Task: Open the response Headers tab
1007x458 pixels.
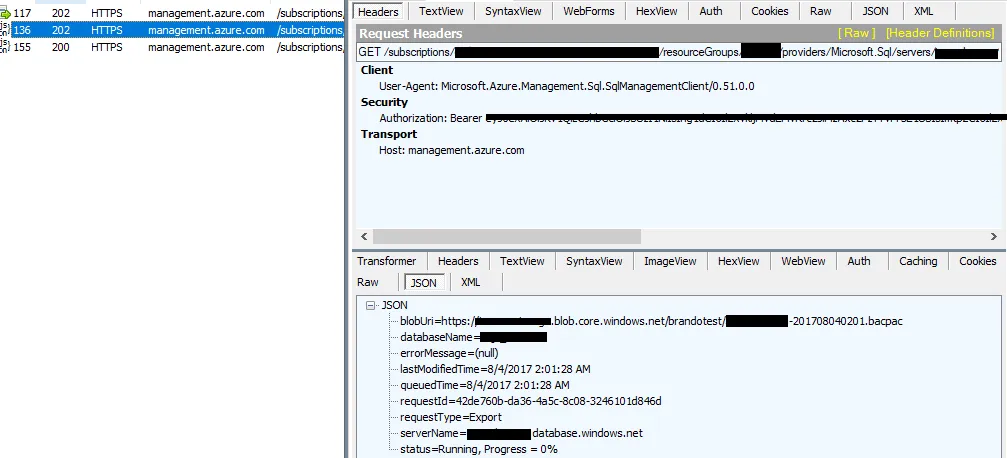Action: (x=458, y=261)
